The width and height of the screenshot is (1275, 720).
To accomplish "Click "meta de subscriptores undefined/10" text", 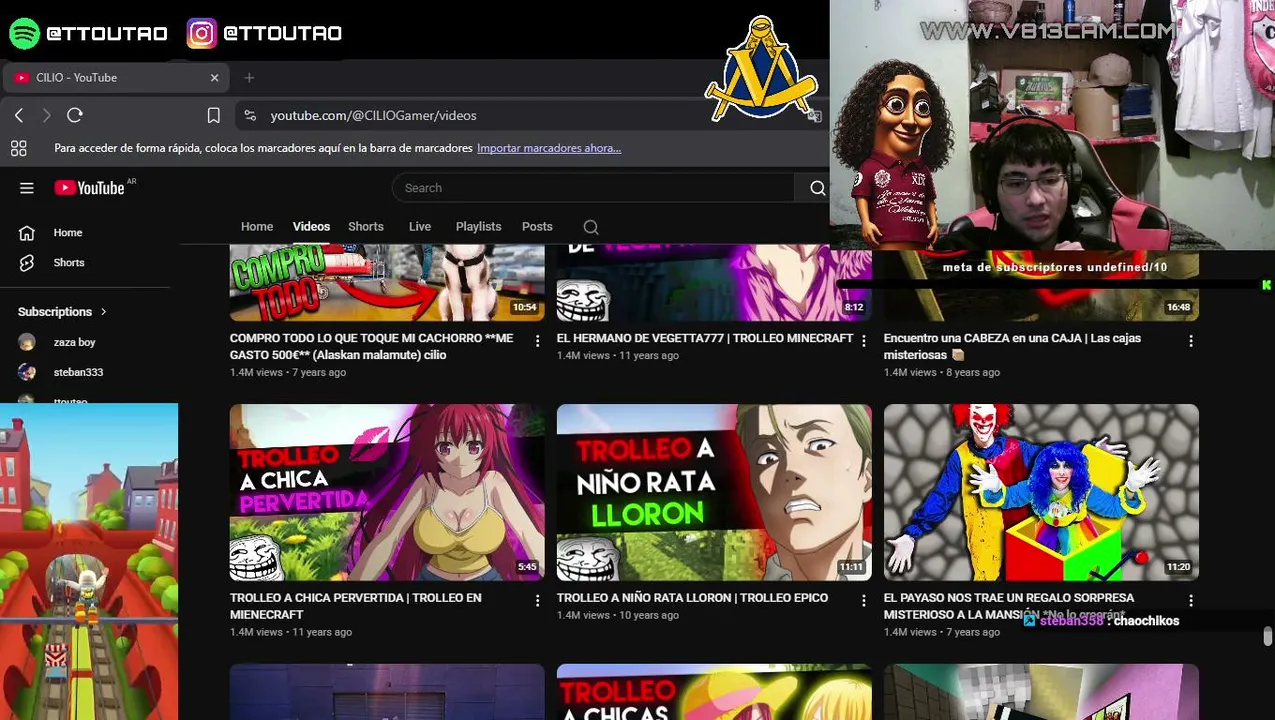I will pyautogui.click(x=1055, y=267).
